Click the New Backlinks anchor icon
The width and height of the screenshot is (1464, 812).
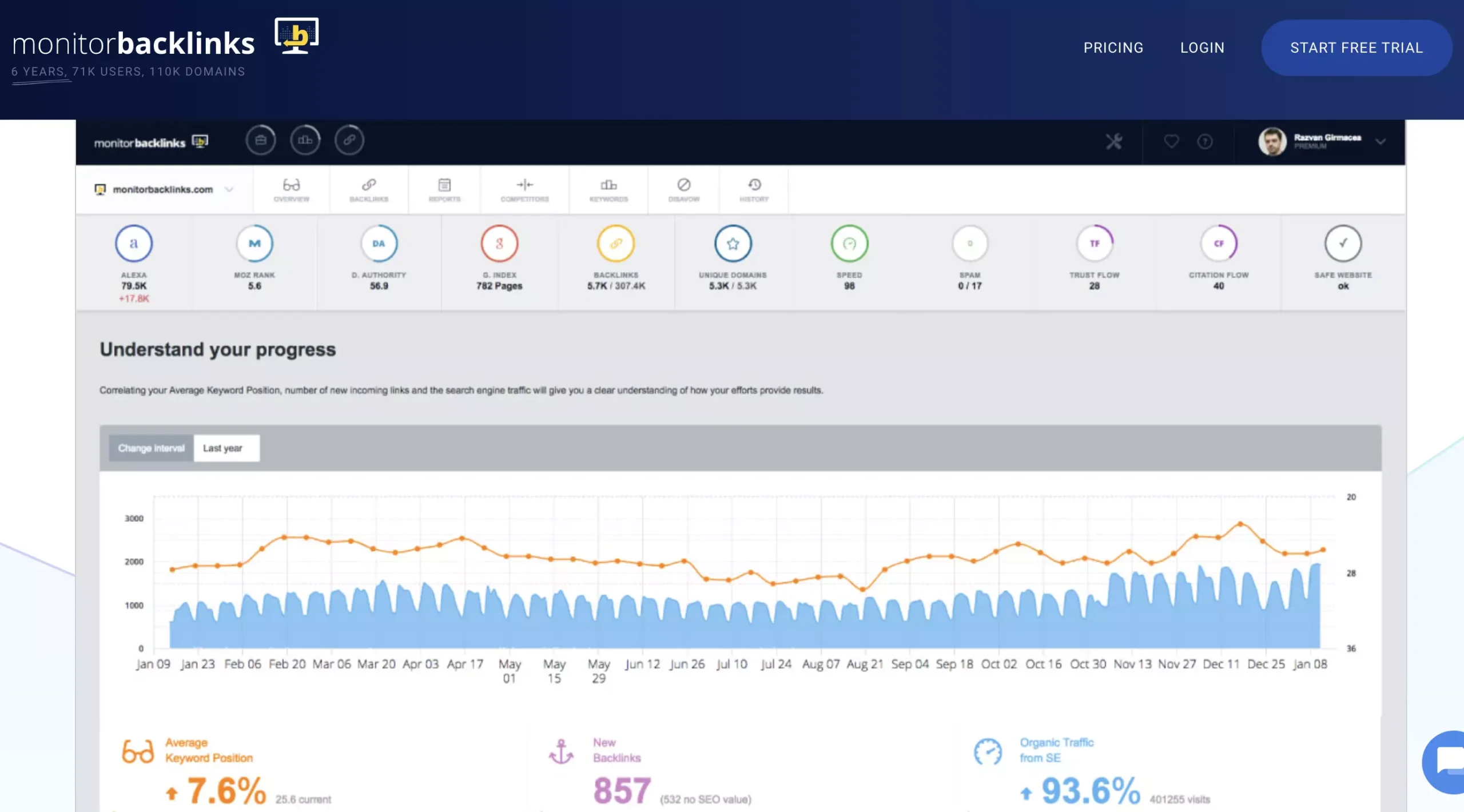pos(561,751)
